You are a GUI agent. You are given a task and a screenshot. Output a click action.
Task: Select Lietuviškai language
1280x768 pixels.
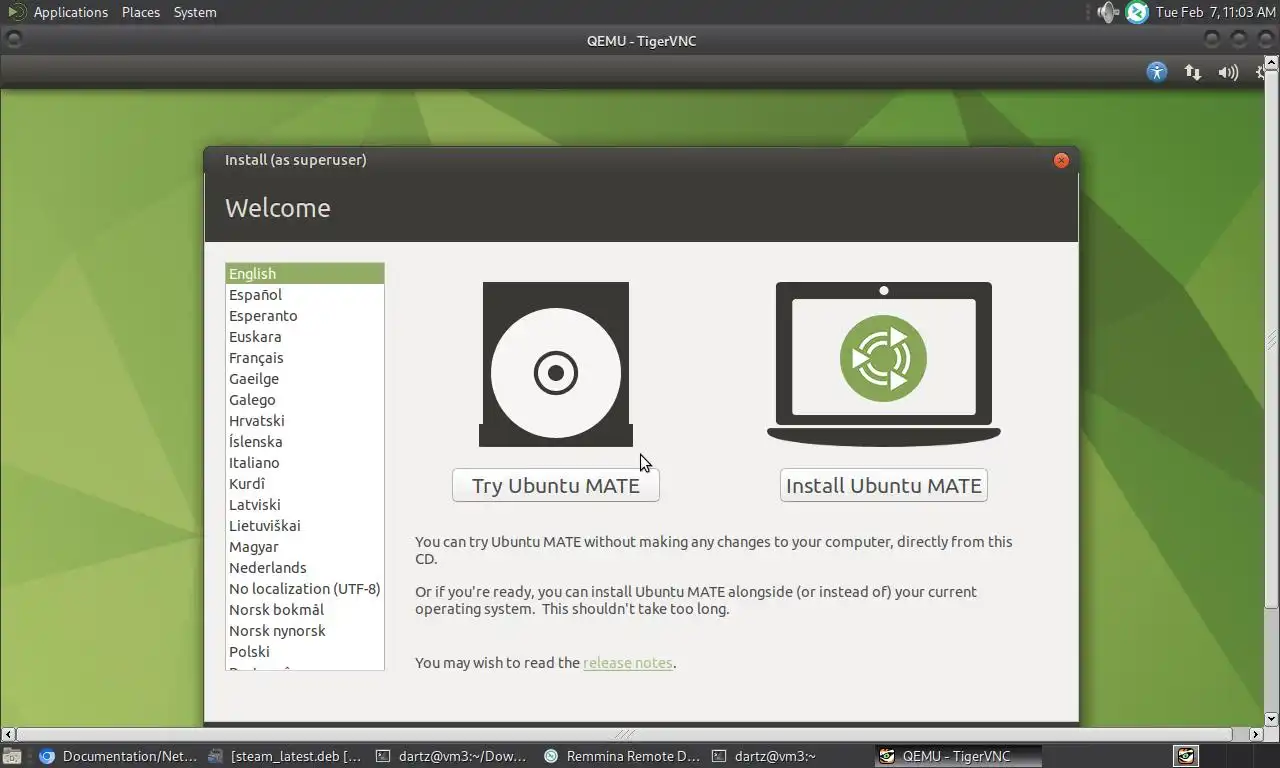coord(305,526)
